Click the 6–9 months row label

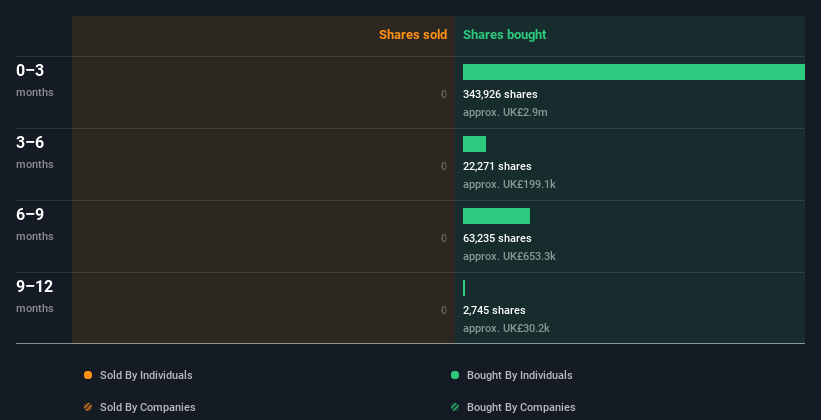click(x=35, y=224)
